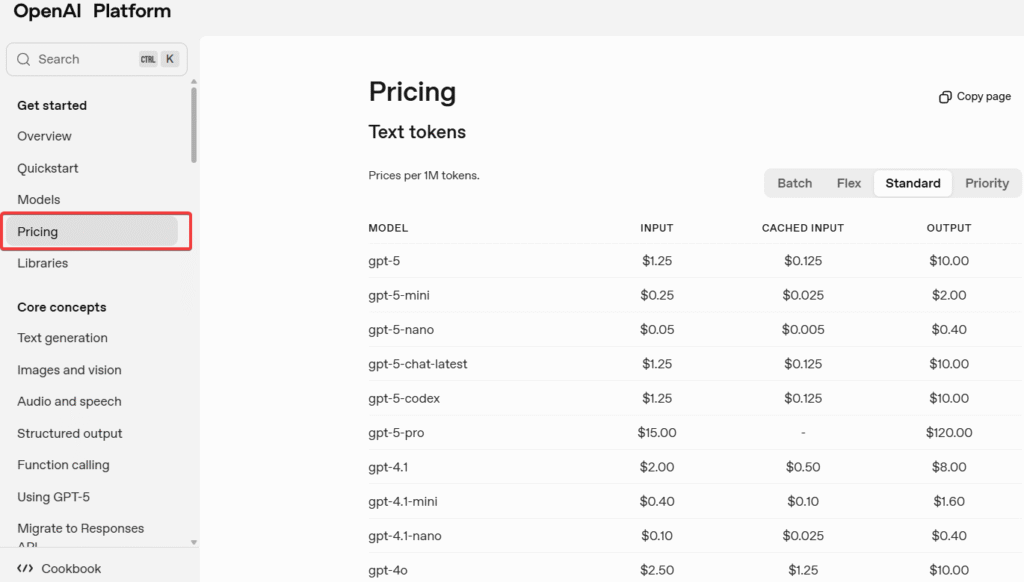Click the Copy page icon
1024x582 pixels.
tap(945, 97)
